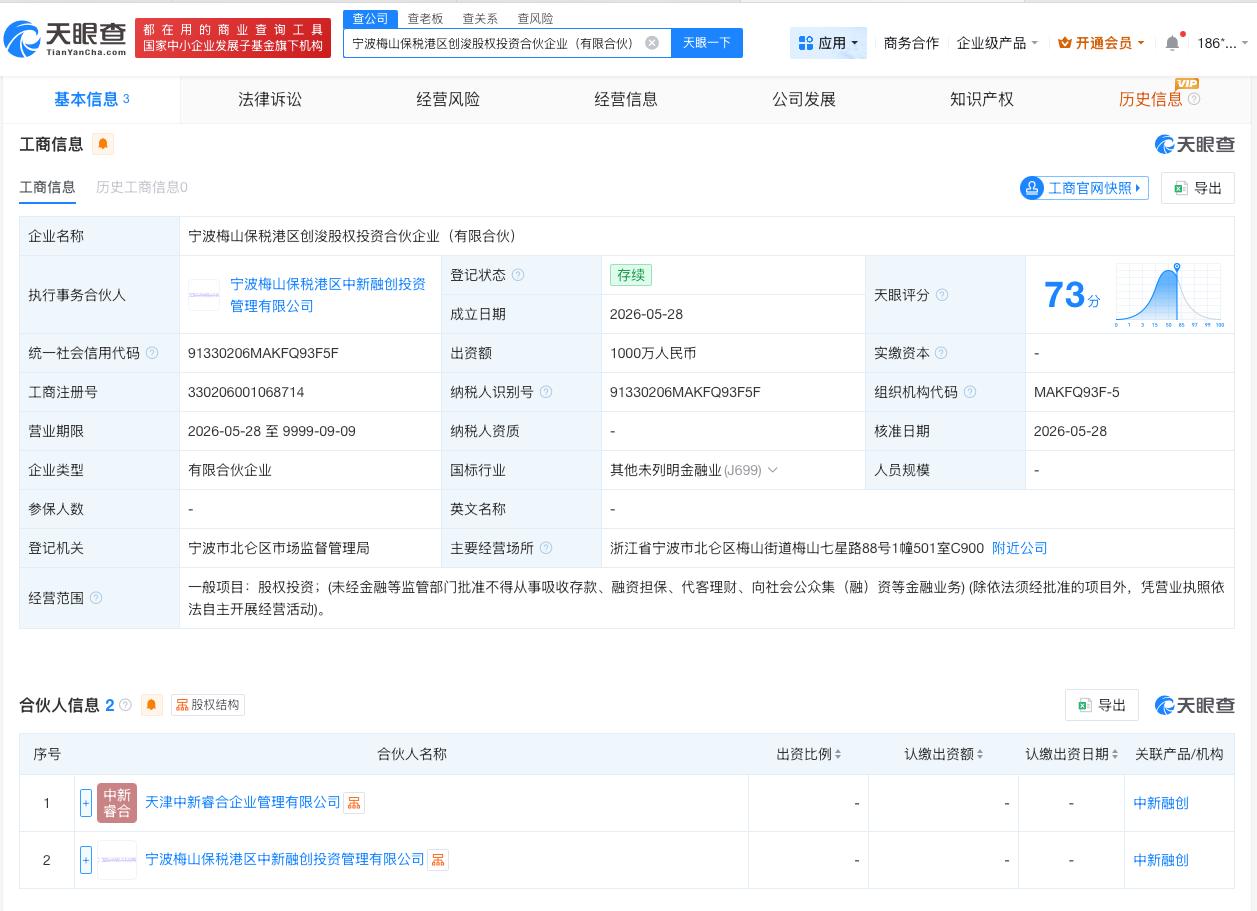Viewport: 1257px width, 911px height.
Task: Select the 查公司 search tab
Action: pyautogui.click(x=370, y=19)
